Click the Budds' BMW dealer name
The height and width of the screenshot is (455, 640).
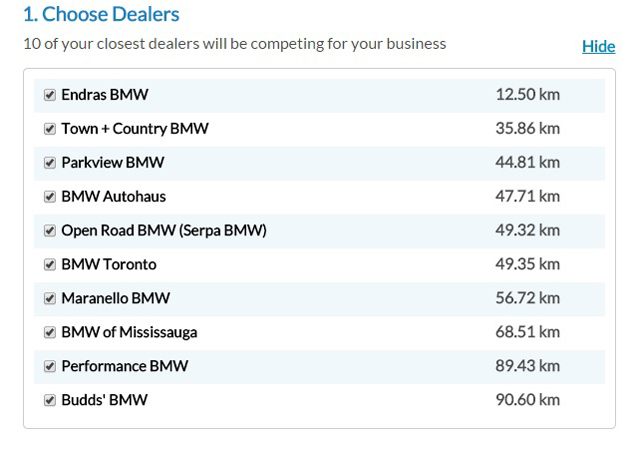[104, 400]
